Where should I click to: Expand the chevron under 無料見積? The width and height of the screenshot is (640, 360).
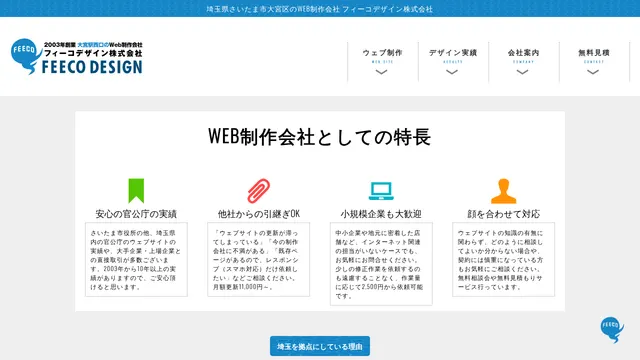click(593, 72)
